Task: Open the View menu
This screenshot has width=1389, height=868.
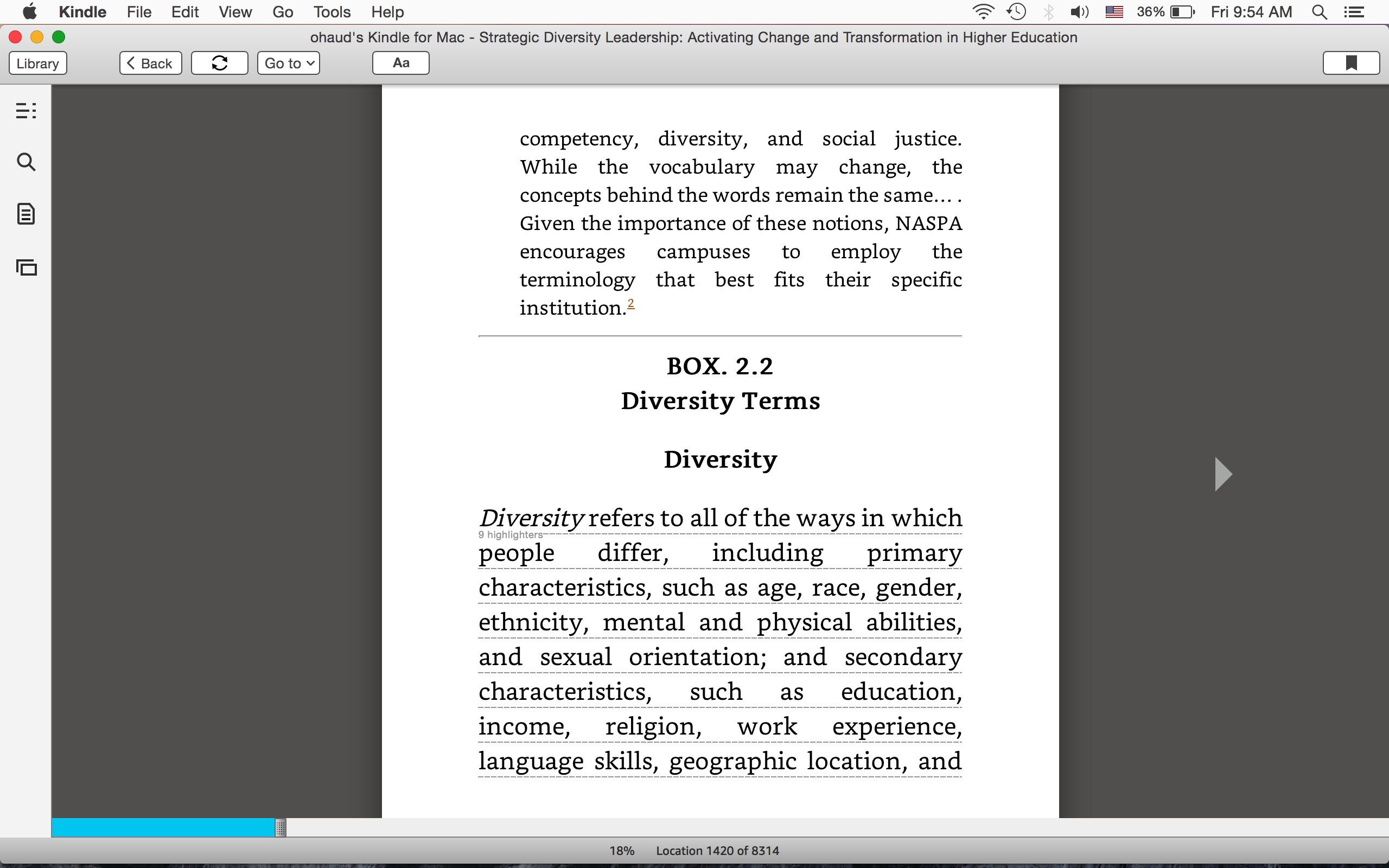Action: click(x=235, y=12)
